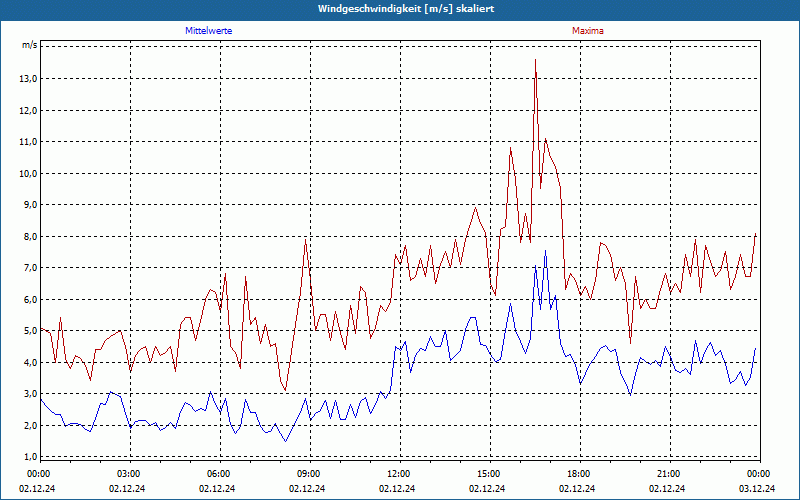Viewport: 800px width, 500px height.
Task: Click the "18:00" time label on the x-axis
Action: (x=580, y=474)
